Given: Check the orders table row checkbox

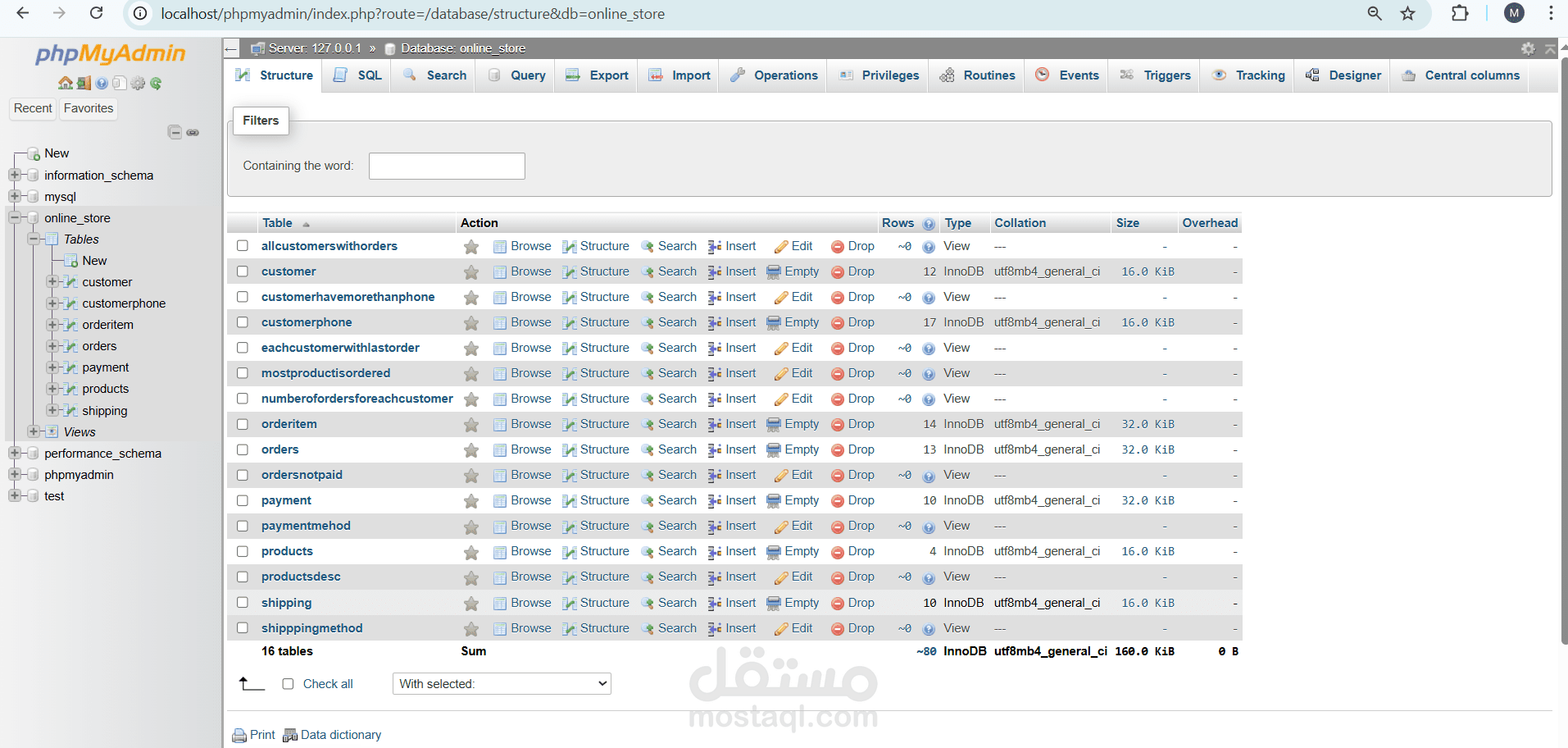Looking at the screenshot, I should point(242,449).
